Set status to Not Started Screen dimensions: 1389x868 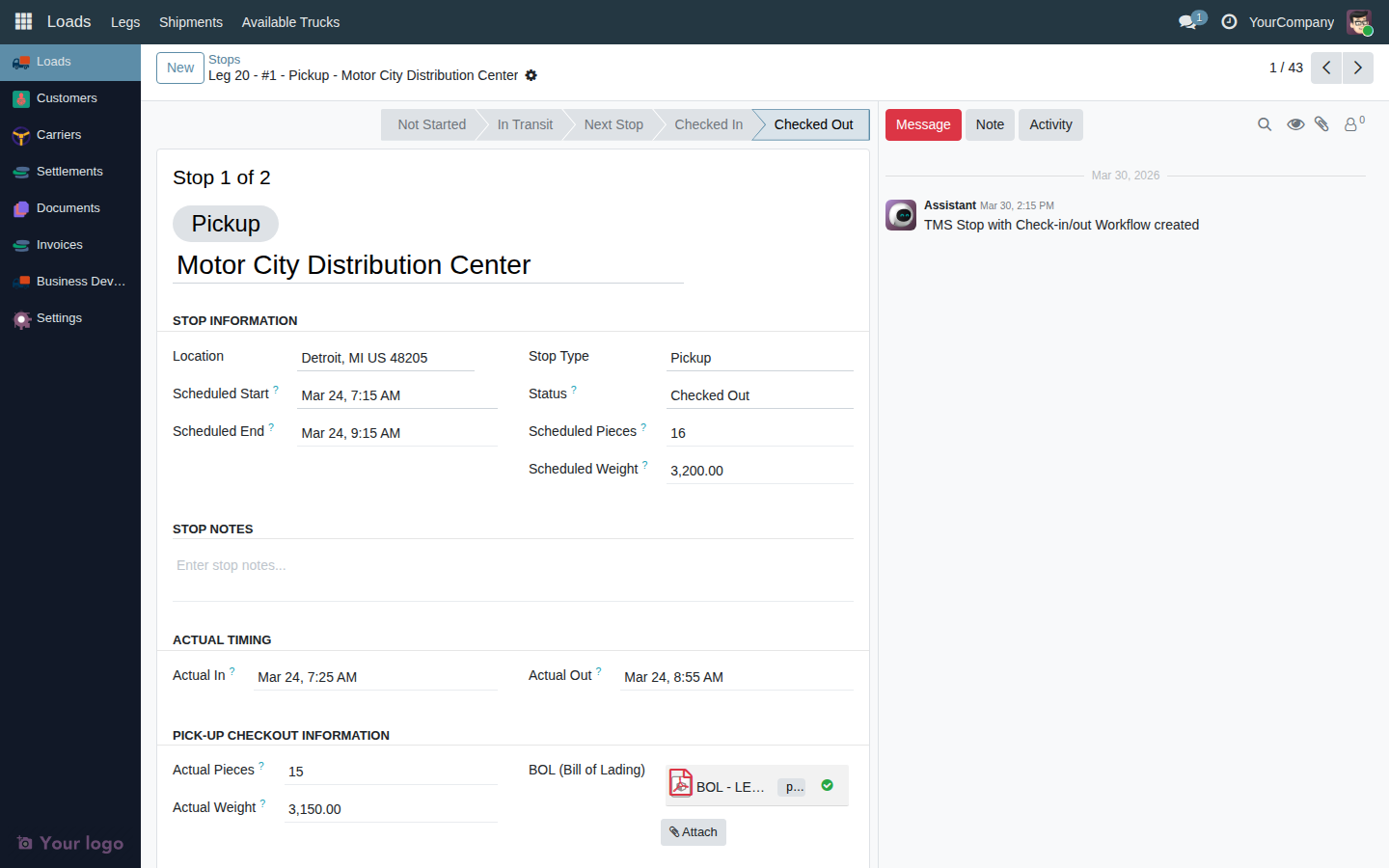pos(431,124)
